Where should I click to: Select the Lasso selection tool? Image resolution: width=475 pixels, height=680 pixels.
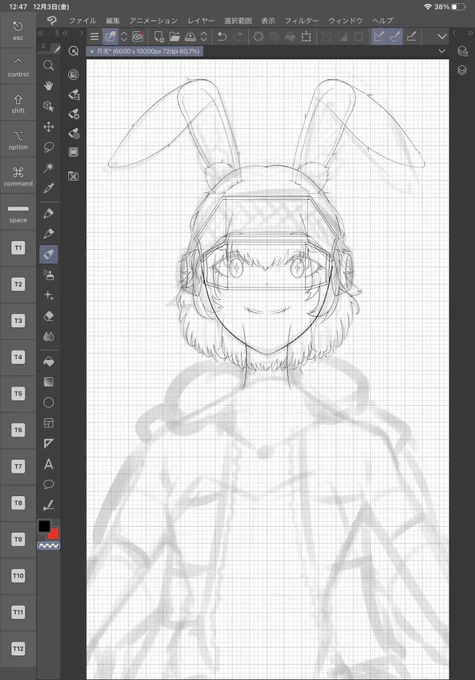(49, 147)
